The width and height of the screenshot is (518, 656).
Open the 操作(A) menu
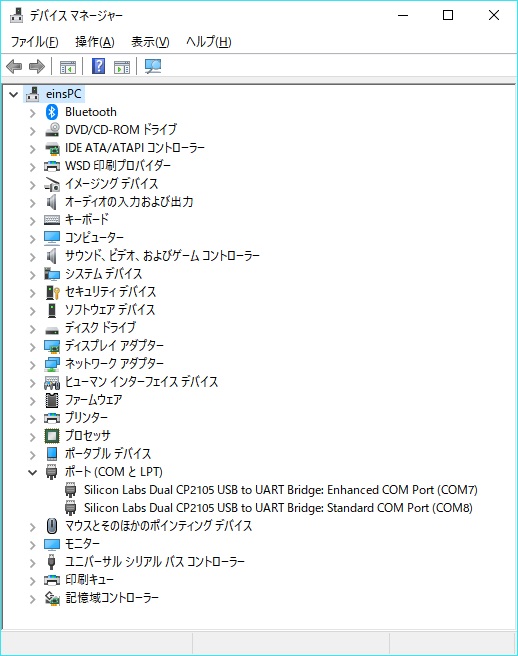(95, 42)
